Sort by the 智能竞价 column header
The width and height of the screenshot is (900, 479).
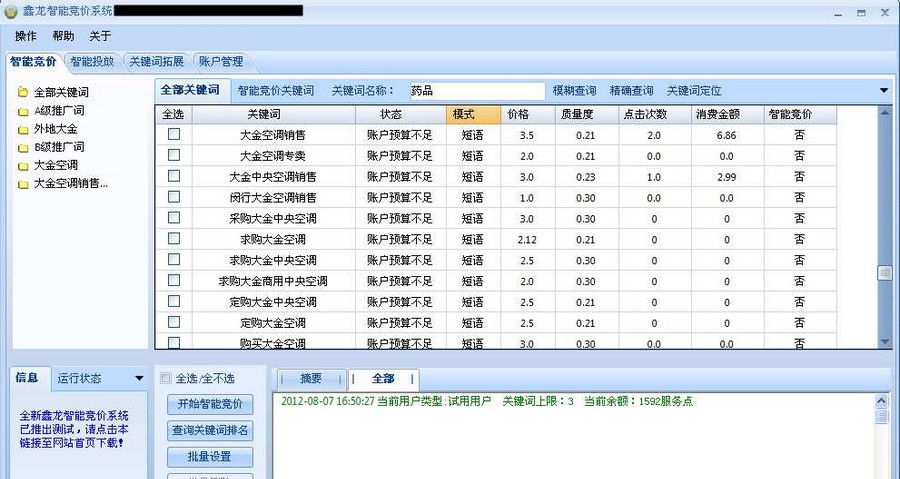tap(800, 115)
